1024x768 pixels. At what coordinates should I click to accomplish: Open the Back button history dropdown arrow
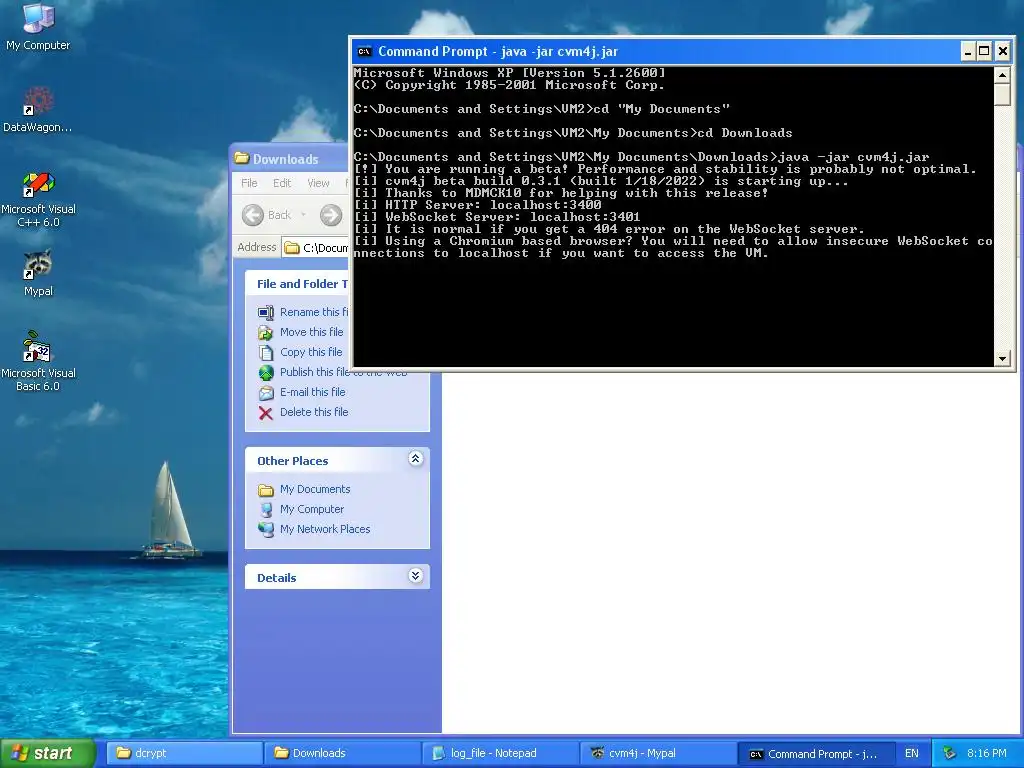pos(304,215)
